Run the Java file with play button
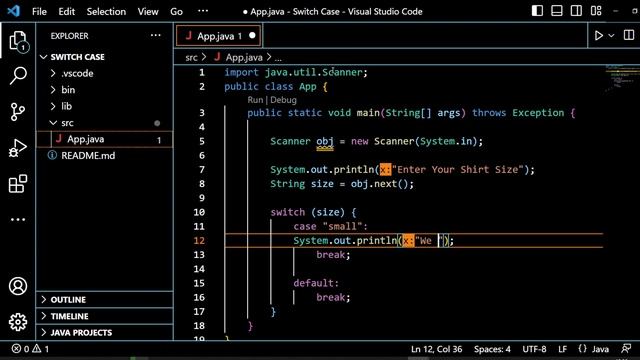The image size is (640, 360). click(x=599, y=36)
